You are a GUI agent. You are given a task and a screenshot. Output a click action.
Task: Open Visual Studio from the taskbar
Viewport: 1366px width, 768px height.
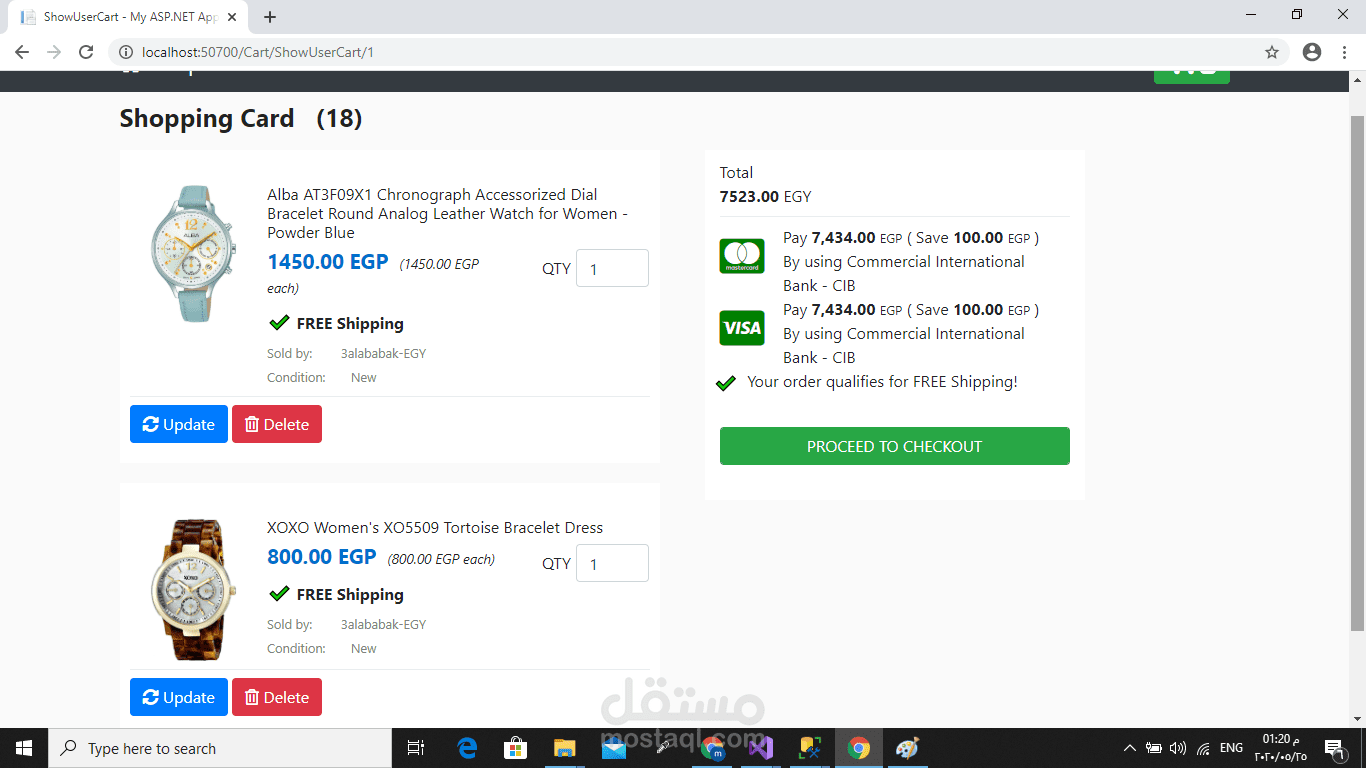[x=761, y=748]
